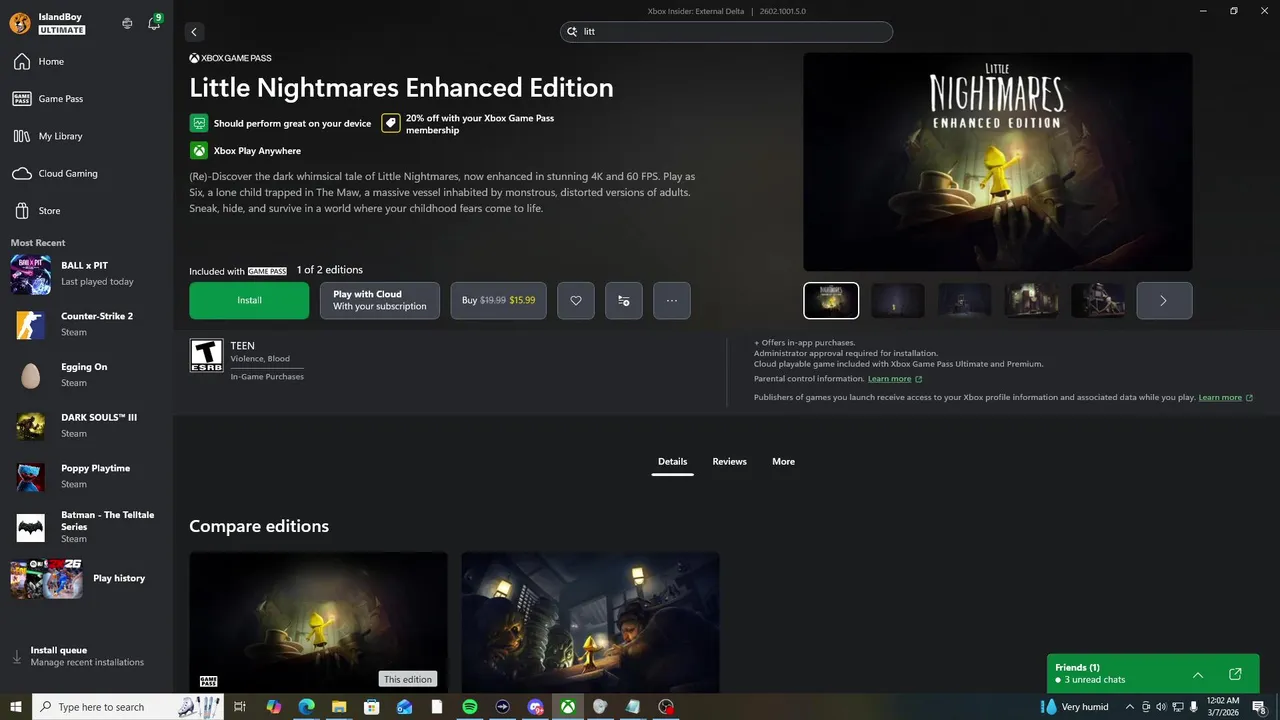1280x720 pixels.
Task: Click the Xbox app taskbar icon
Action: pos(568,707)
